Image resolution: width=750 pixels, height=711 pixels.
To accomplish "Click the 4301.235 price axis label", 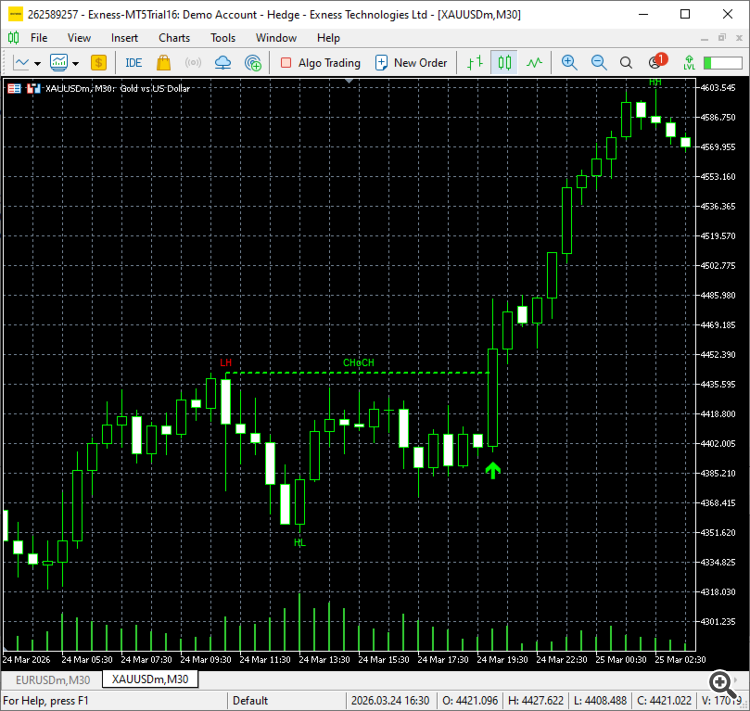I will [x=718, y=622].
